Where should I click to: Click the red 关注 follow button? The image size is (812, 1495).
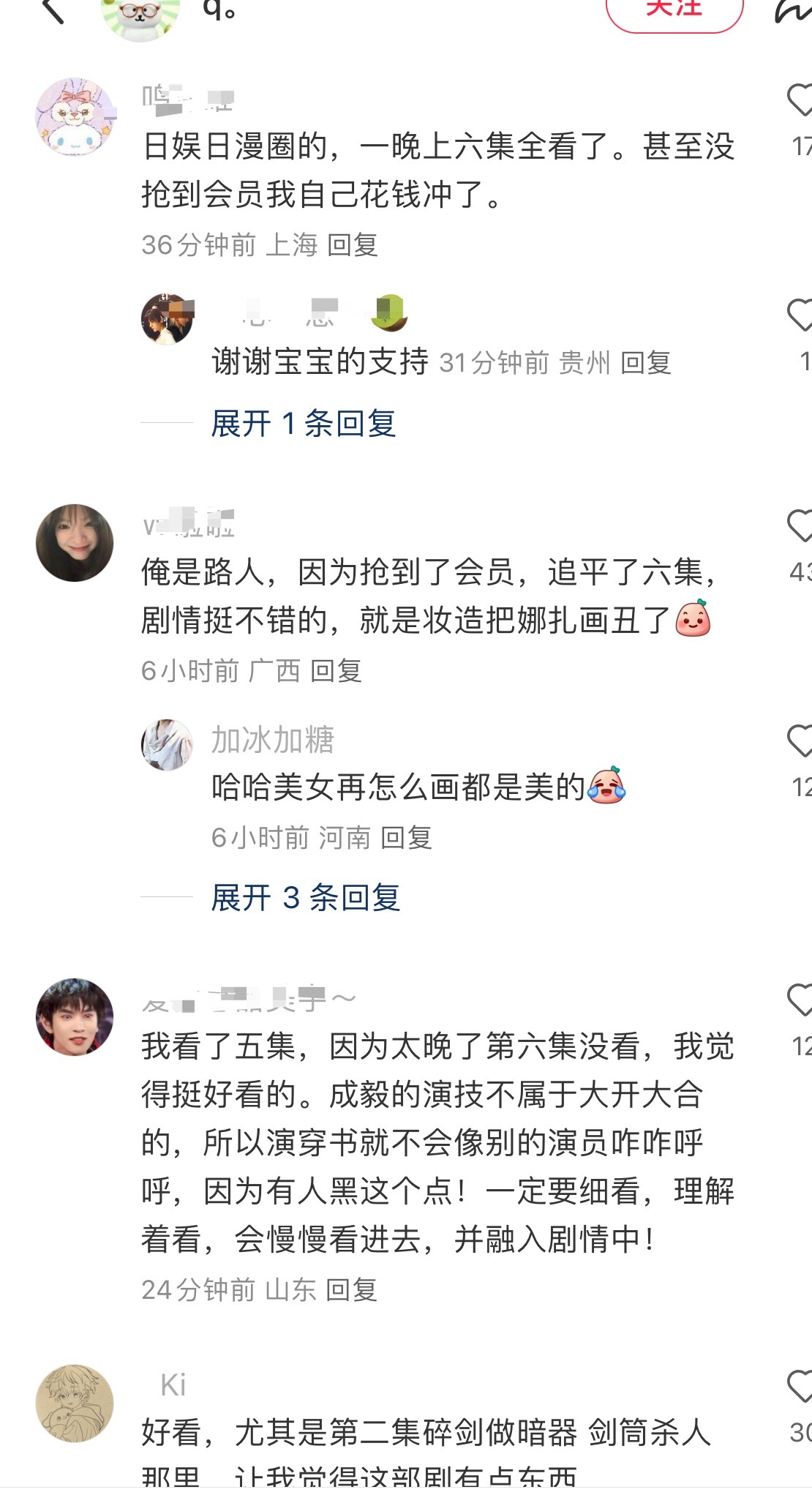coord(674,12)
